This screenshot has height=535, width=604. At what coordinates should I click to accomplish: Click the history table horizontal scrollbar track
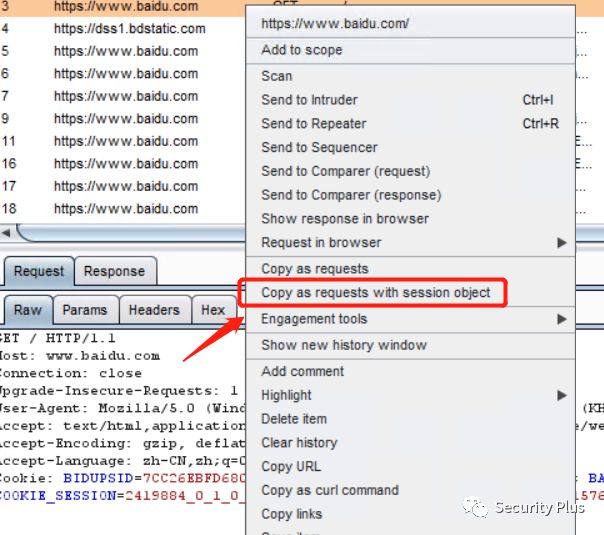tap(131, 233)
